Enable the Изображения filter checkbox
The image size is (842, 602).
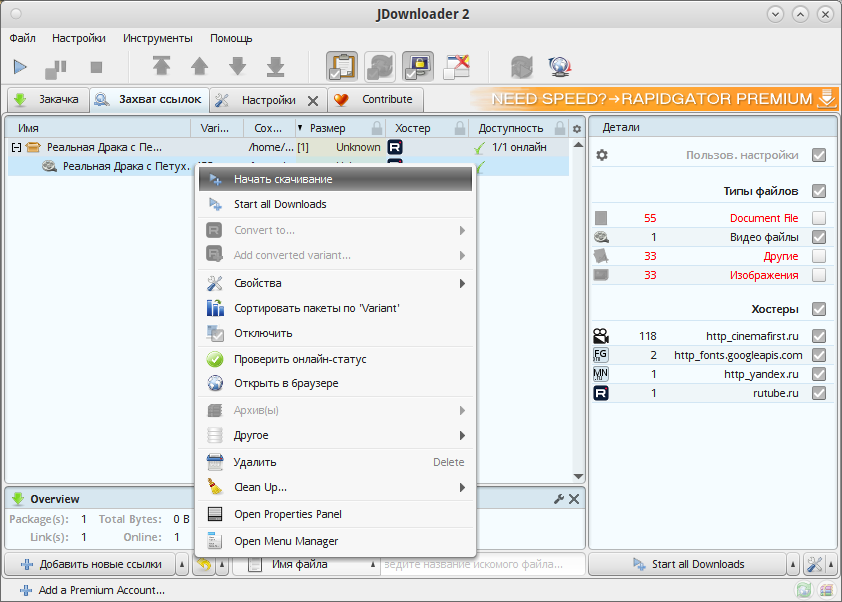[x=819, y=275]
